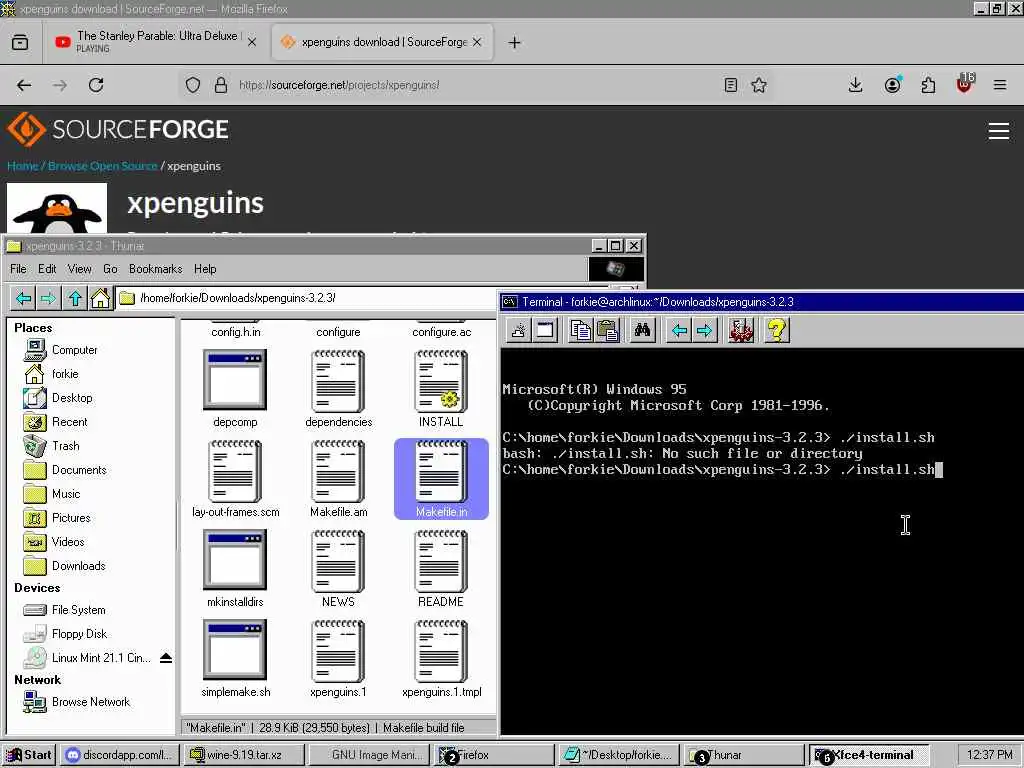Switch to next terminal tab arrow

click(x=705, y=330)
